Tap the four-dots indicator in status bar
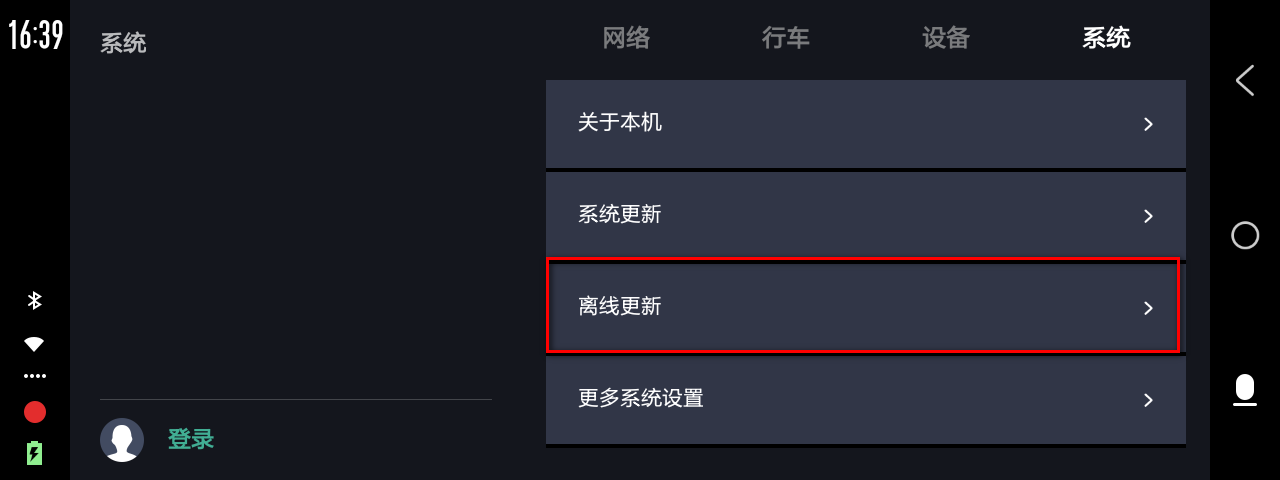 (x=35, y=377)
